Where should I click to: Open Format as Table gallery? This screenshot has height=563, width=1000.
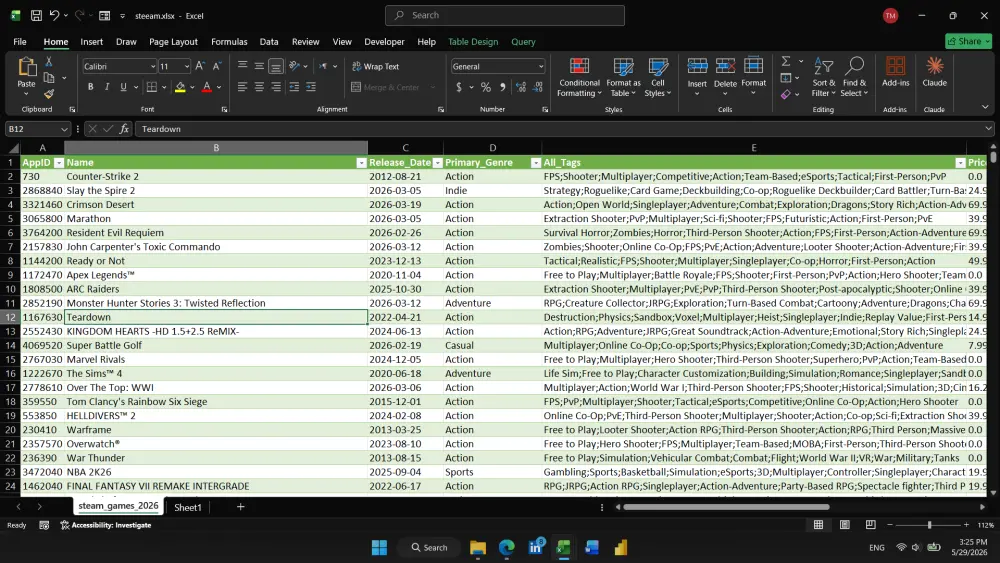point(623,77)
